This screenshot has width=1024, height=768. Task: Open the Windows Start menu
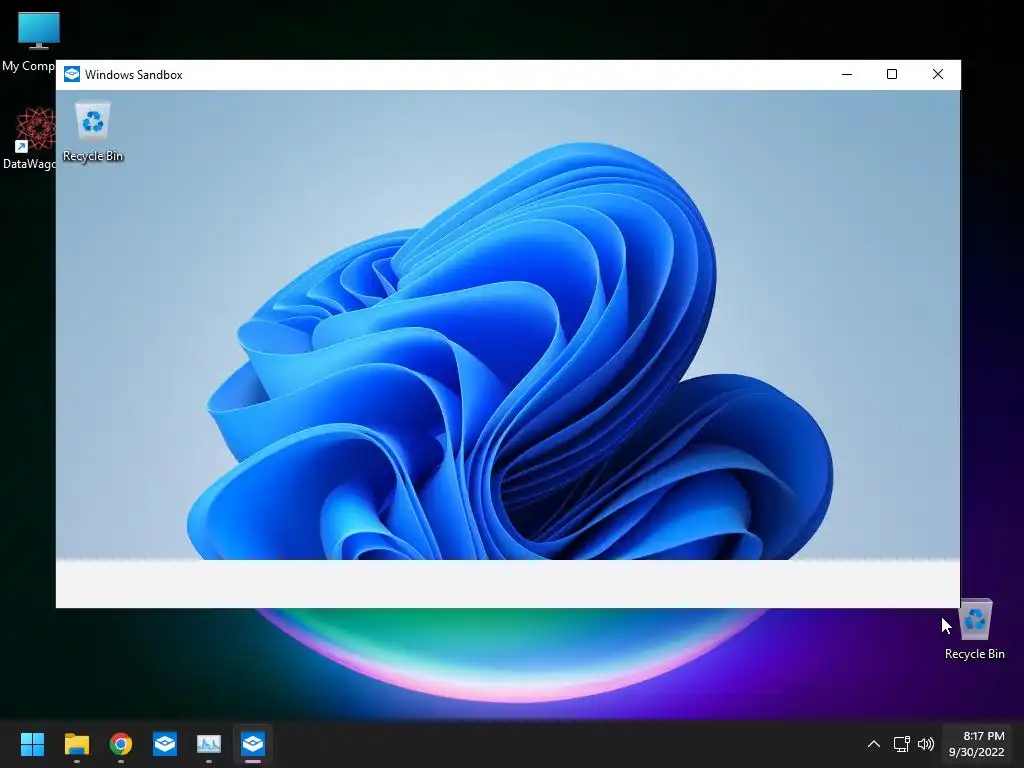click(32, 744)
